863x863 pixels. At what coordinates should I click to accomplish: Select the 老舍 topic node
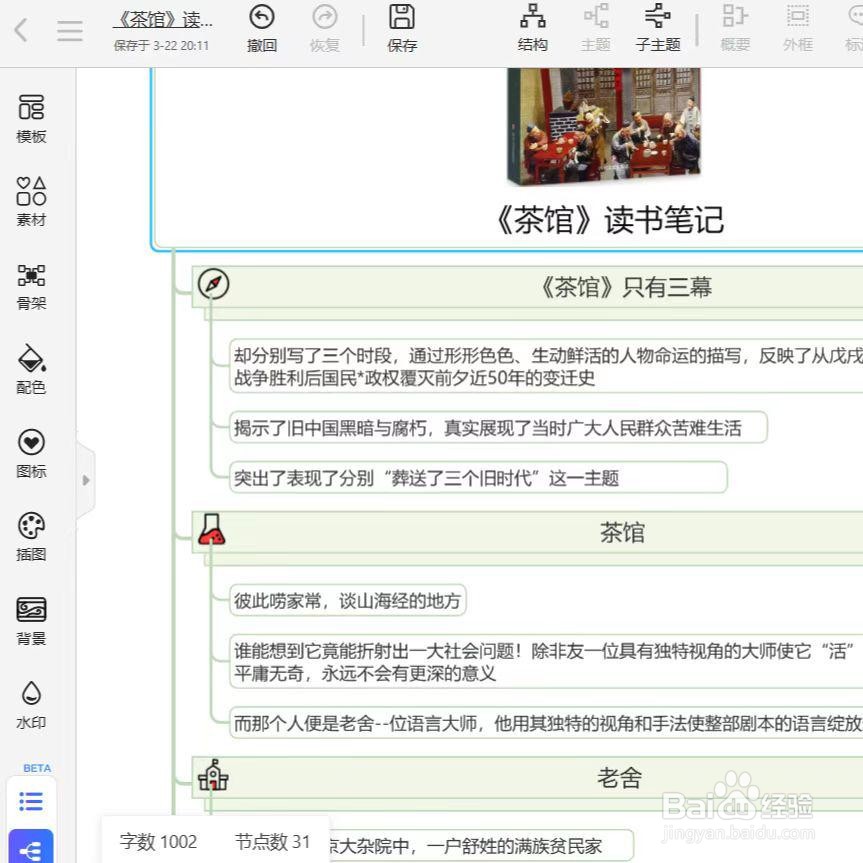point(620,778)
